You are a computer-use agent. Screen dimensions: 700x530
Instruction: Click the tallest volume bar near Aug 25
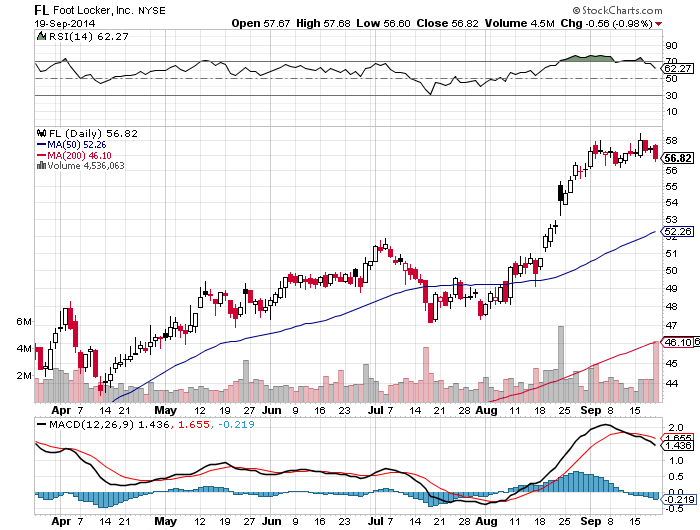pyautogui.click(x=561, y=364)
